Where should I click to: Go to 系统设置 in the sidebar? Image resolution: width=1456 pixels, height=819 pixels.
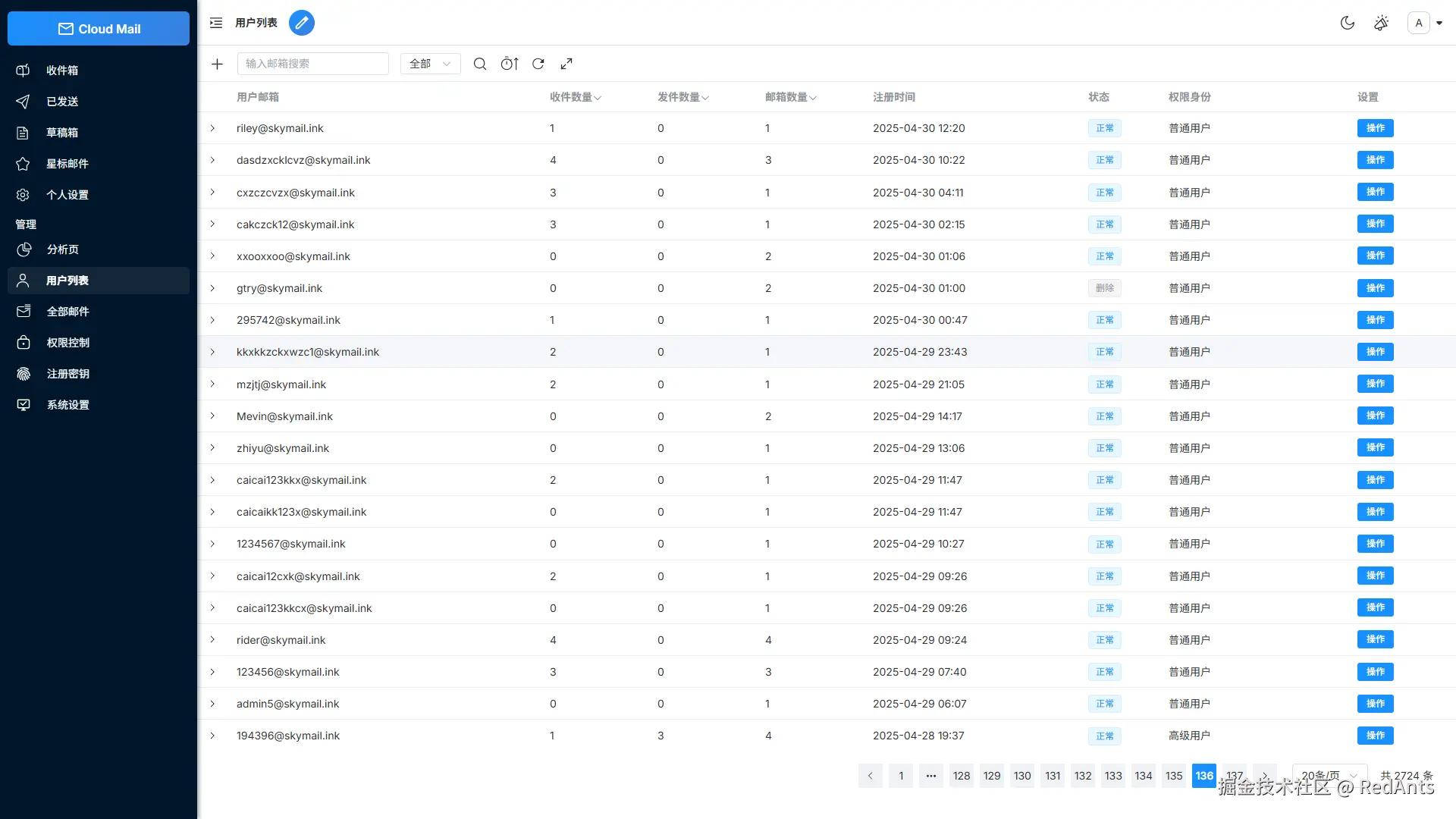point(67,405)
